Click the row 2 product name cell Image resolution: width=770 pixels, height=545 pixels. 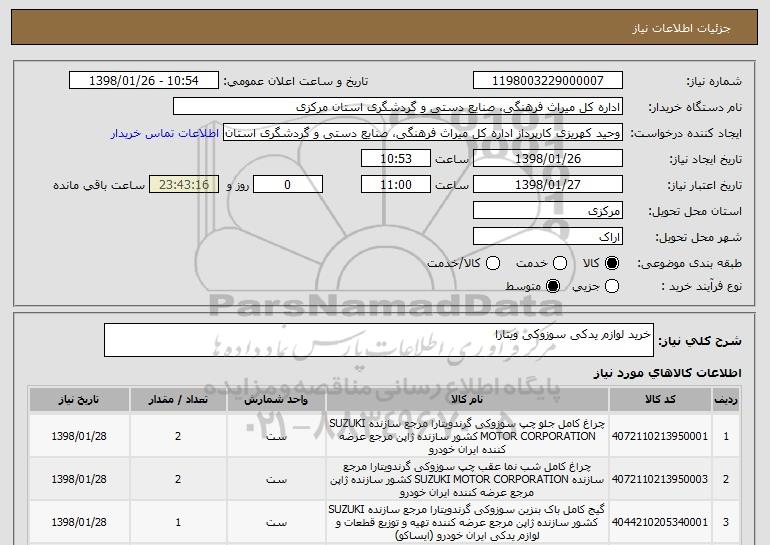pyautogui.click(x=467, y=479)
